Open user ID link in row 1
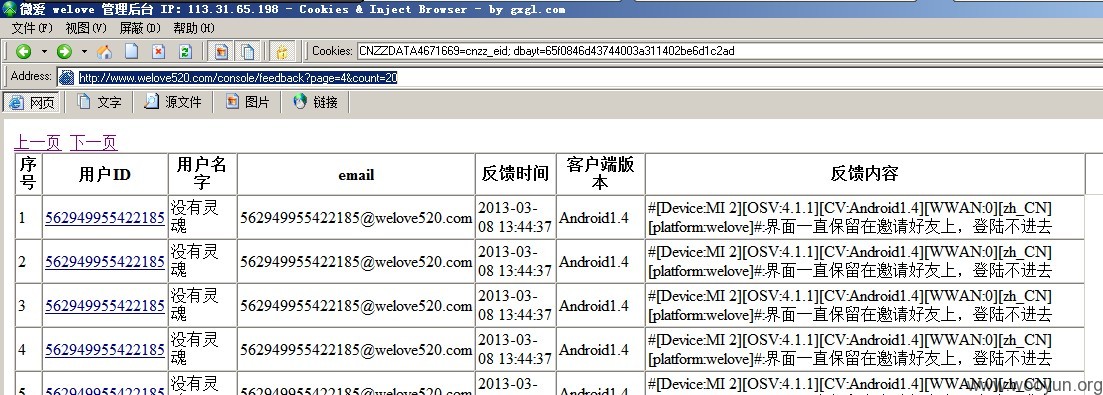This screenshot has height=395, width=1103. coord(105,218)
